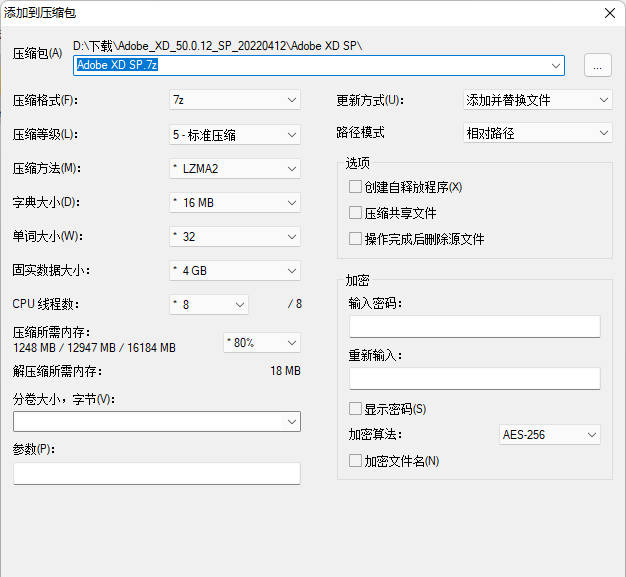Open the 压缩等级 dropdown showing 5 - 标准压缩

[x=235, y=135]
